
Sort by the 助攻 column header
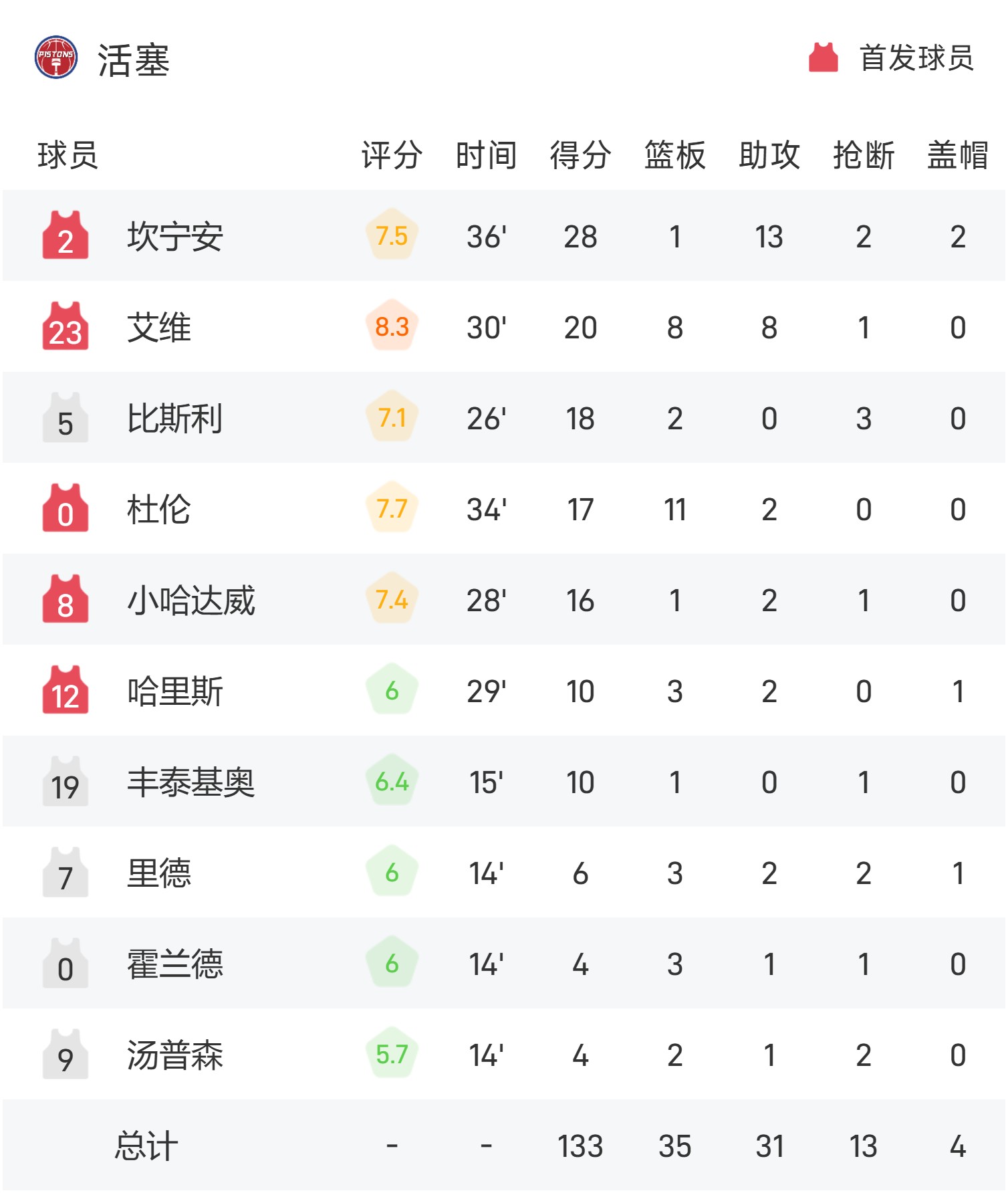769,155
